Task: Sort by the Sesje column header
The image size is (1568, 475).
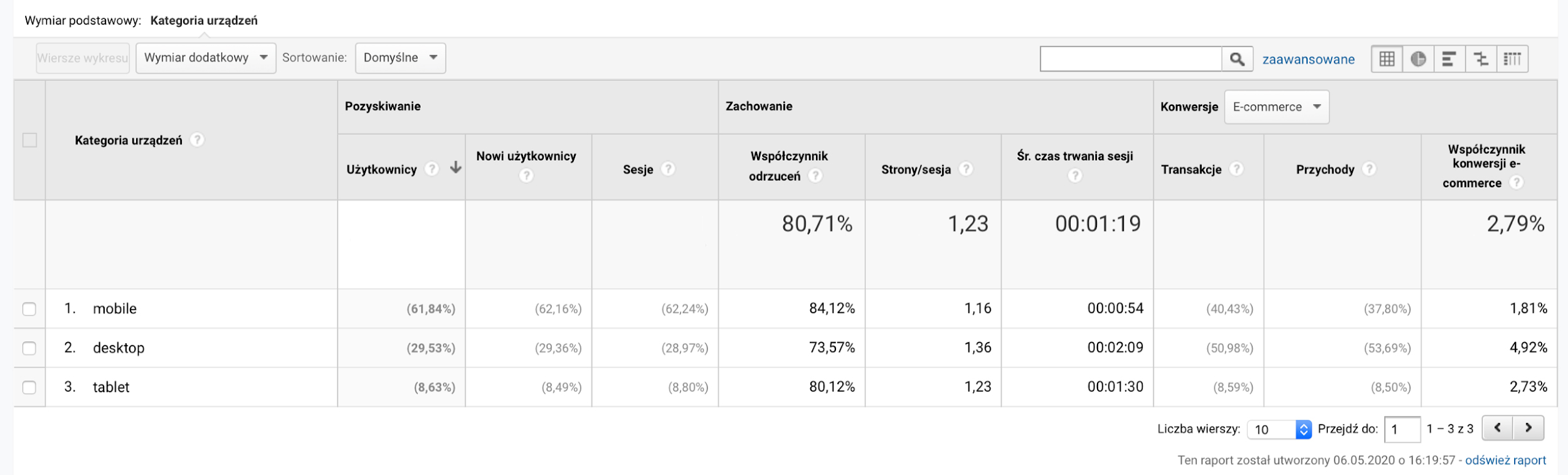Action: point(638,169)
